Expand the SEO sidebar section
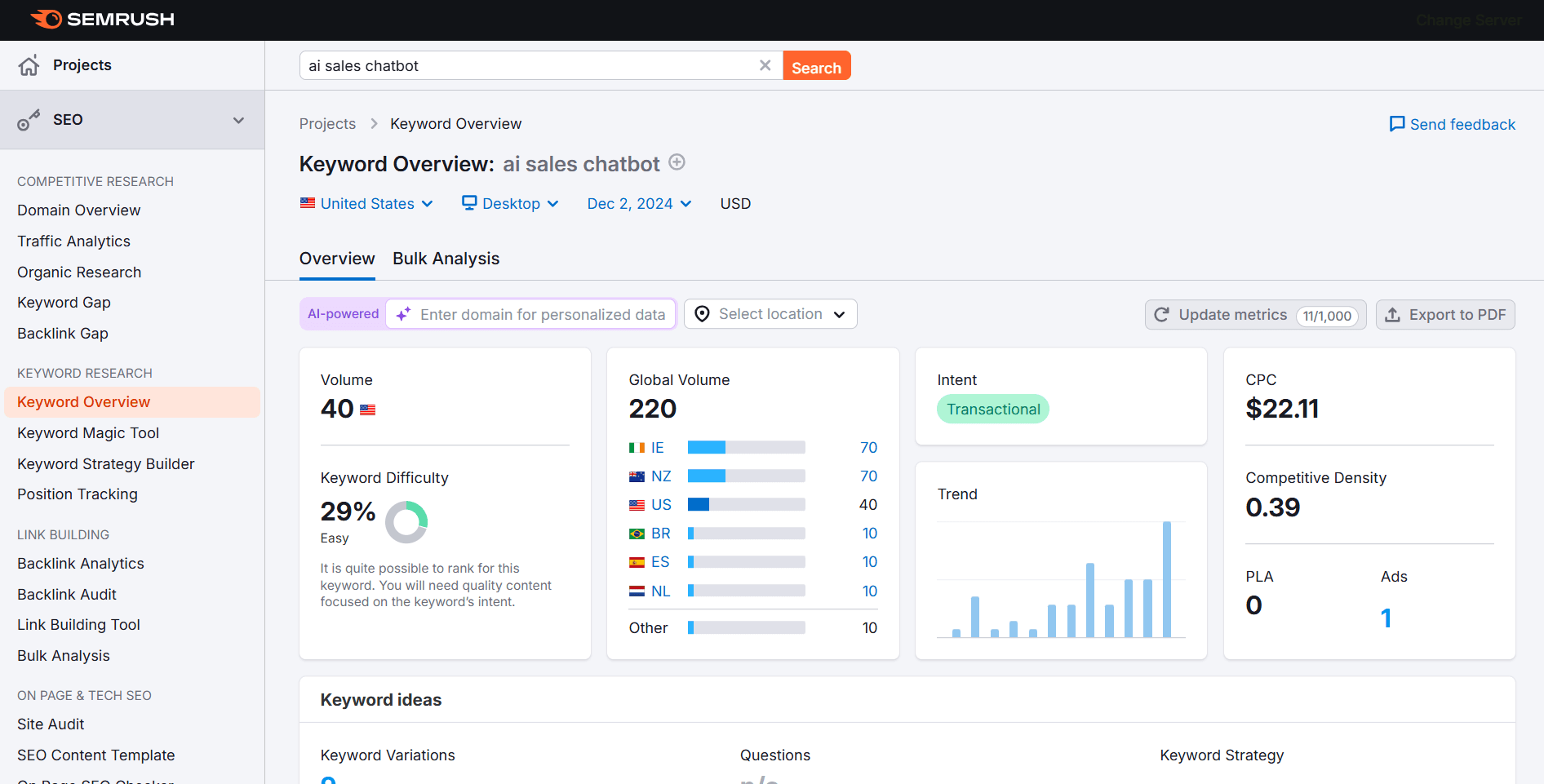Screen dimensions: 1544x784 [x=238, y=120]
